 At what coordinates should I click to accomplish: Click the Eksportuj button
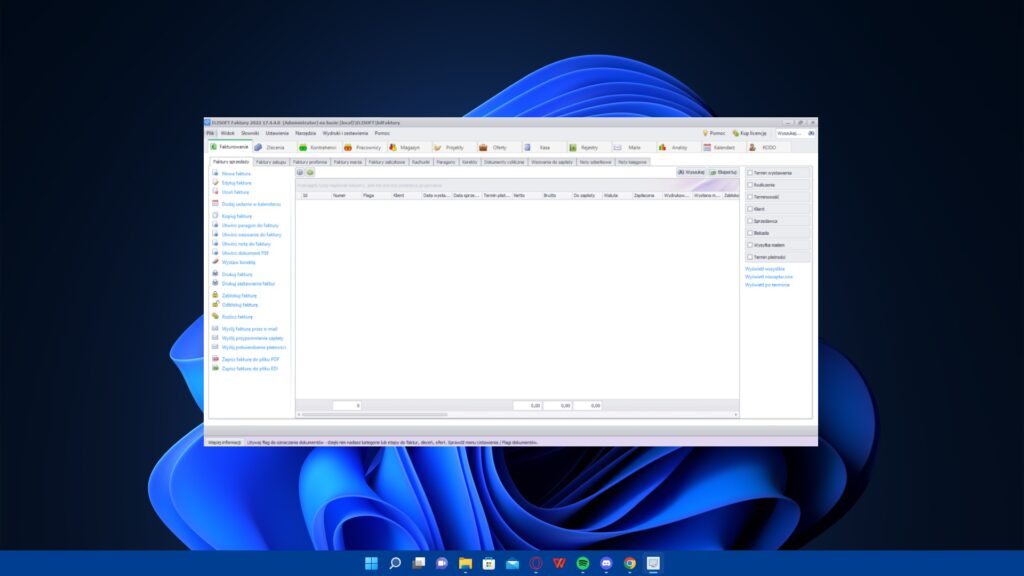point(724,172)
